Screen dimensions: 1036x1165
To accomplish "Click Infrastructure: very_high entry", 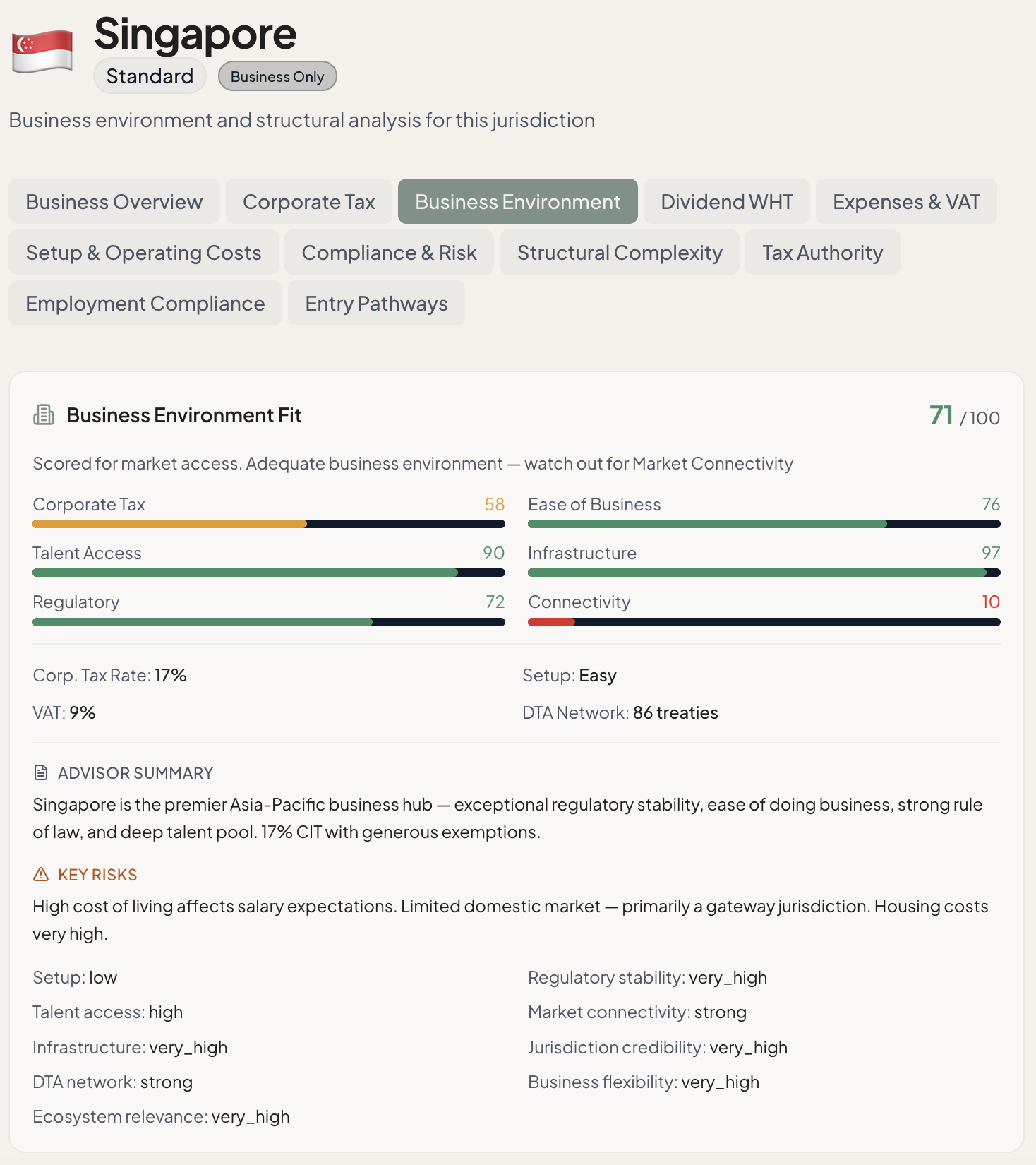I will [x=130, y=1047].
